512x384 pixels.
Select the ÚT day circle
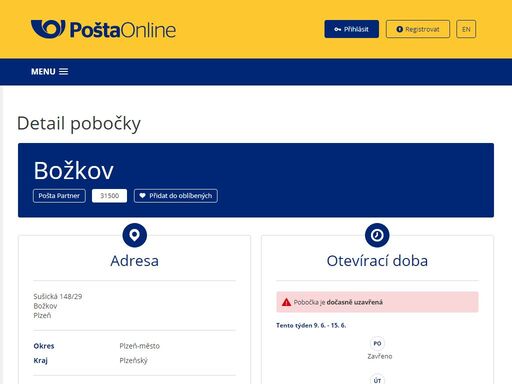377,379
